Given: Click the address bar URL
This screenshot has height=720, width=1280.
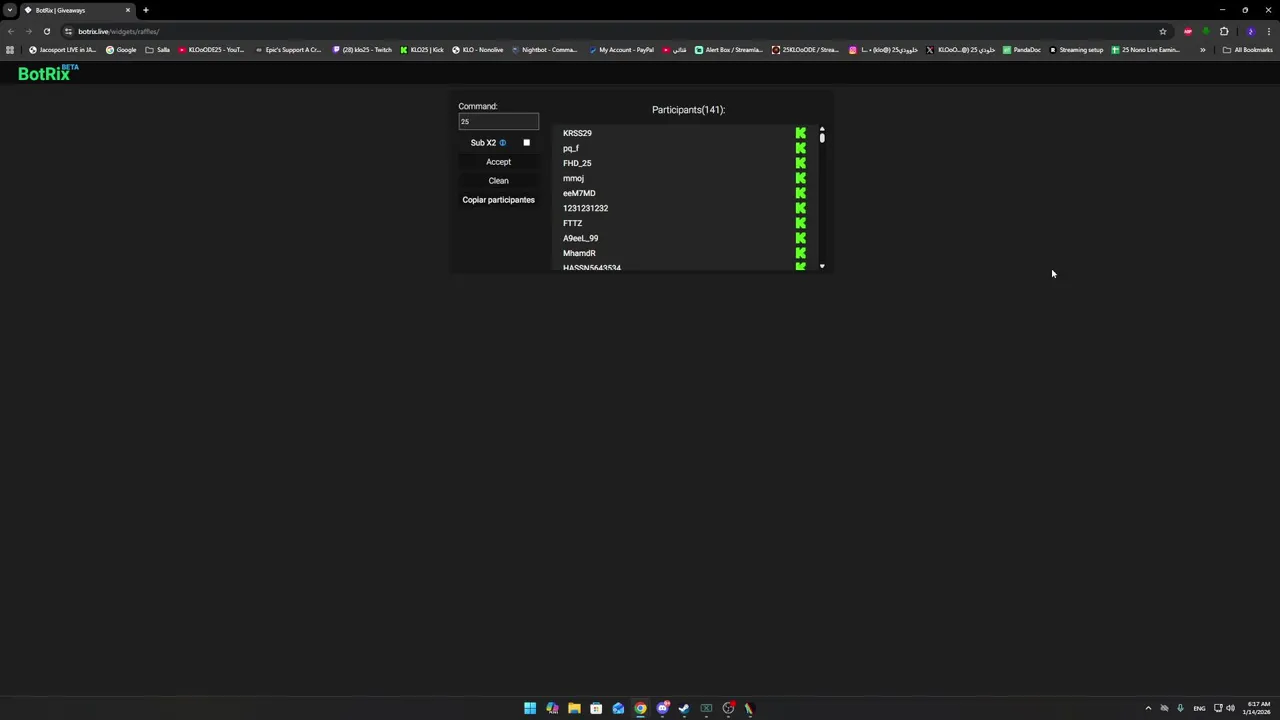Looking at the screenshot, I should tap(118, 31).
